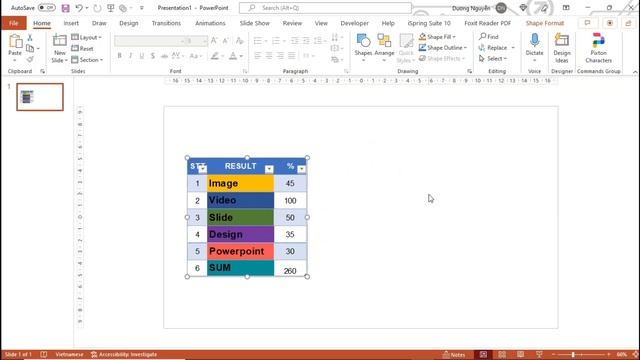Switch to the Insert tab

[x=71, y=23]
